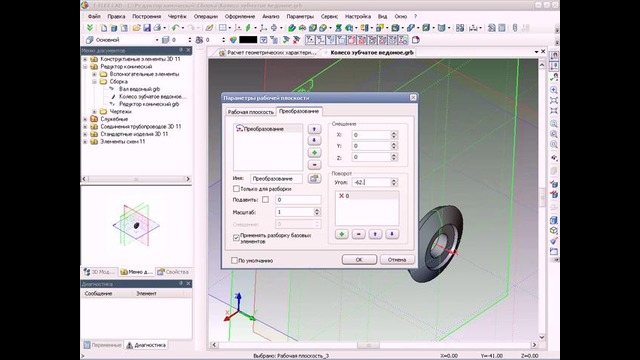Add a transformation with the green plus button

[314, 153]
